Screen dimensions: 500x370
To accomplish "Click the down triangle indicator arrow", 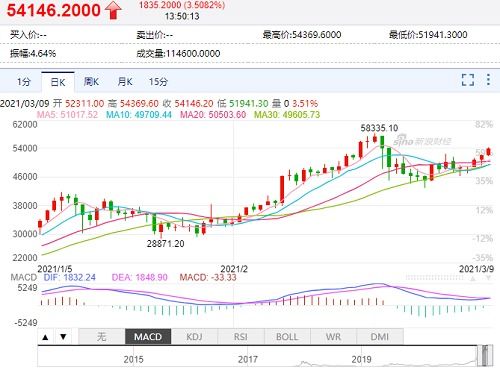I will coord(63,337).
